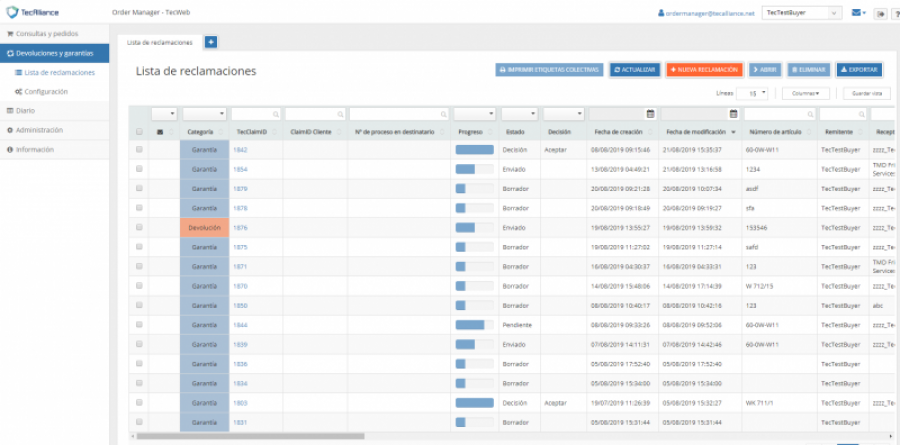Open the Administración menu
This screenshot has width=900, height=445.
point(55,130)
